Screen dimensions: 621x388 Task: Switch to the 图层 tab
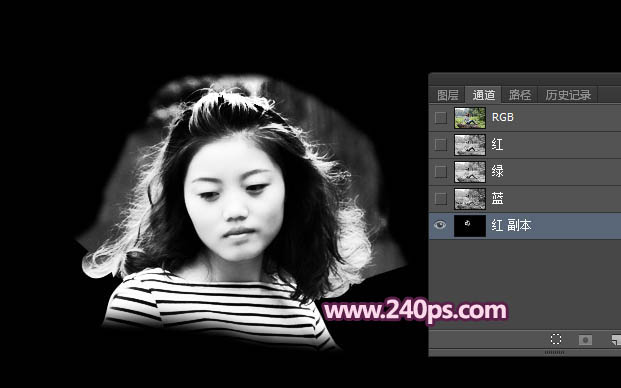pos(448,95)
